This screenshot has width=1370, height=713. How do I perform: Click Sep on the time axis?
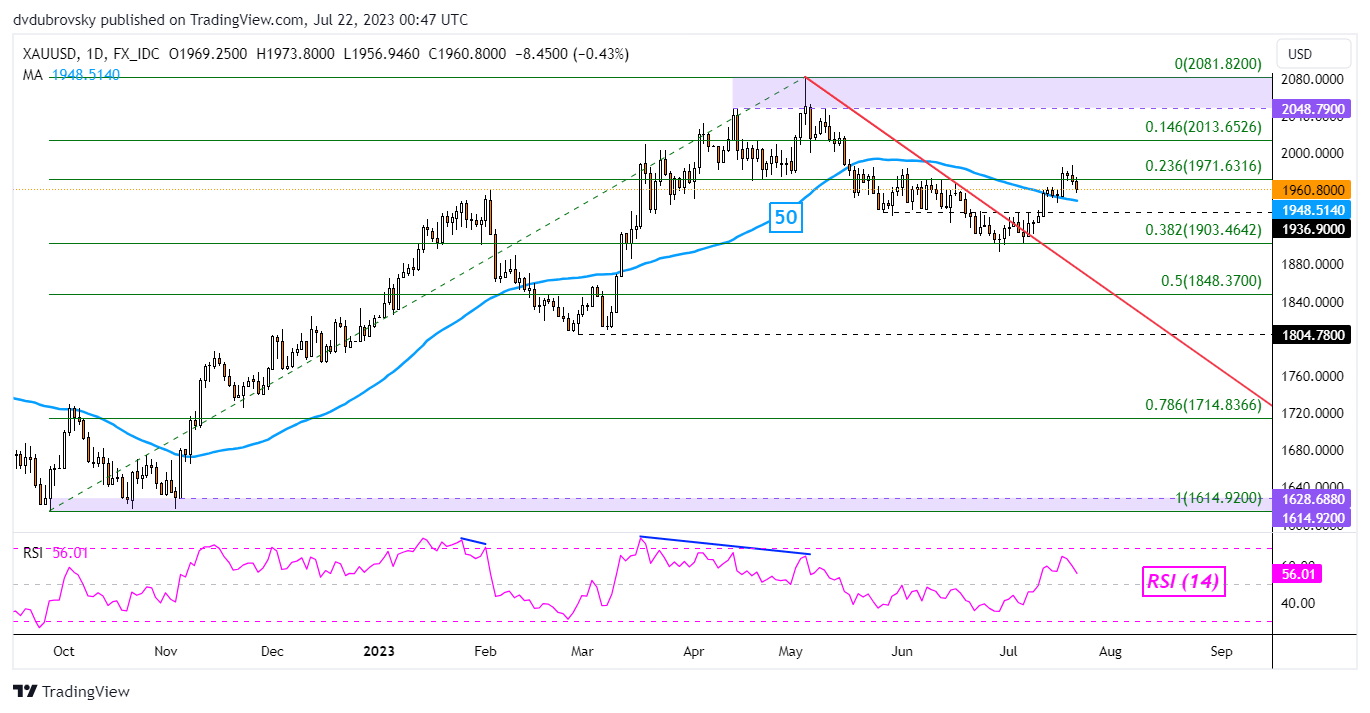(x=1220, y=651)
